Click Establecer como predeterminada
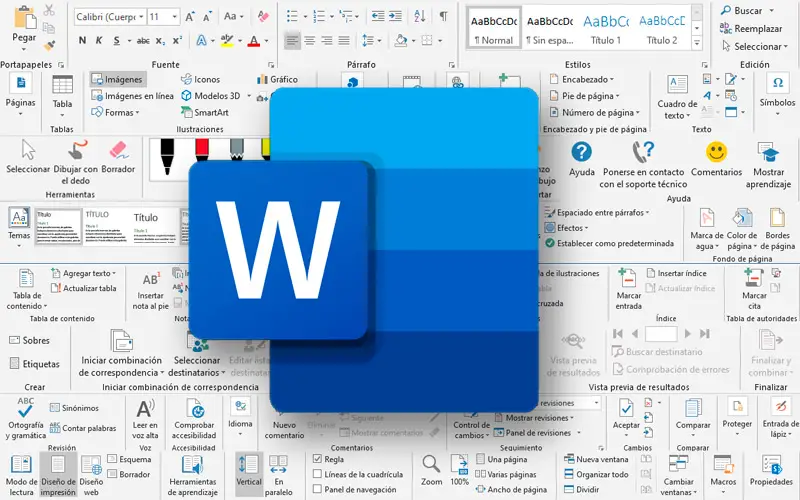Image resolution: width=800 pixels, height=500 pixels. pyautogui.click(x=609, y=243)
